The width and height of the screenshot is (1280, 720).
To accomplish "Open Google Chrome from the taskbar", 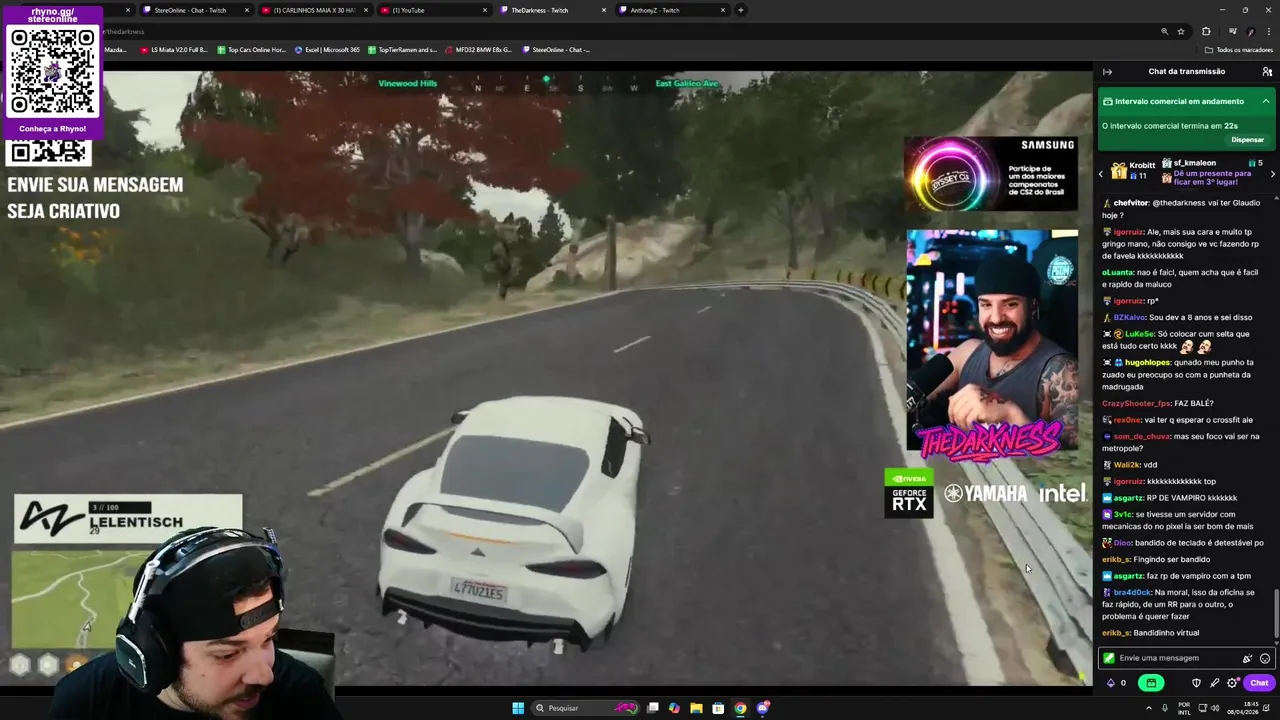I will point(740,708).
